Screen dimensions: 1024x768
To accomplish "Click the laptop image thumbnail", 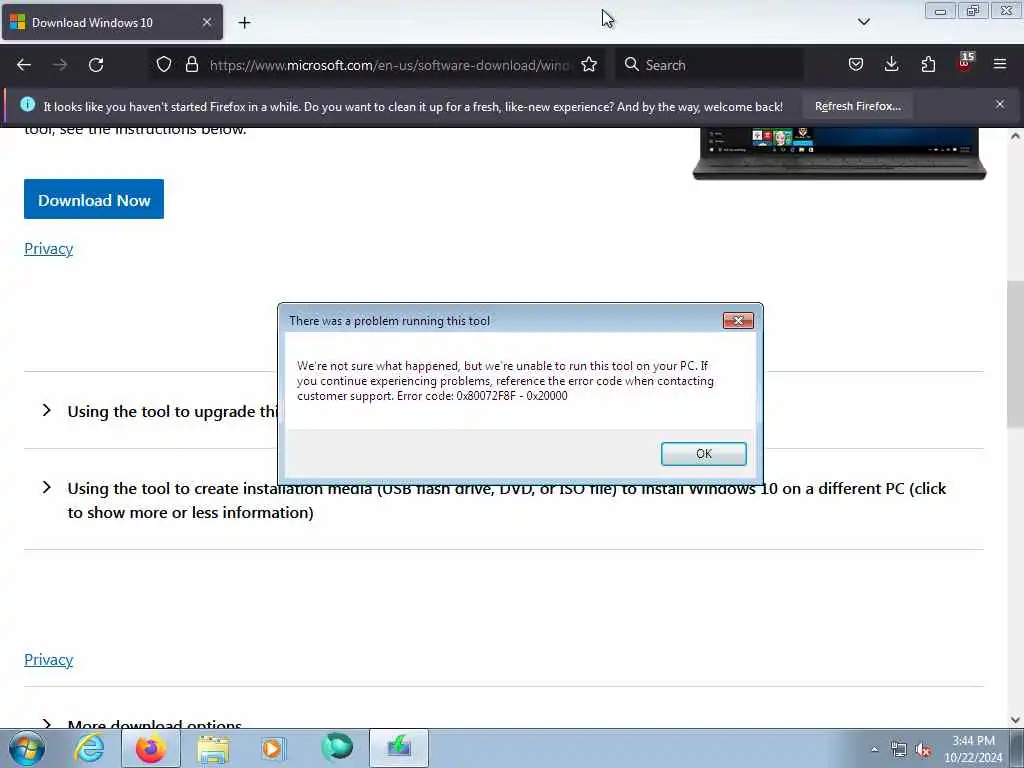I will pos(839,153).
